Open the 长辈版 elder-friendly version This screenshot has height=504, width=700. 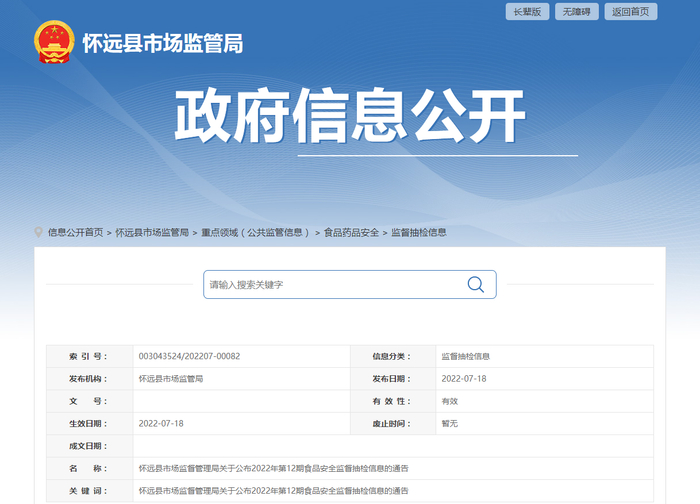coord(527,12)
